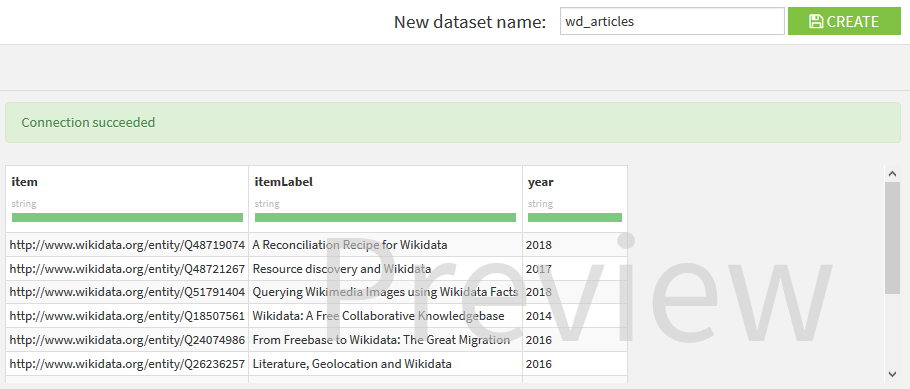This screenshot has width=910, height=389.
Task: Click 'From Freebase to Wikidata' label cell
Action: [385, 340]
